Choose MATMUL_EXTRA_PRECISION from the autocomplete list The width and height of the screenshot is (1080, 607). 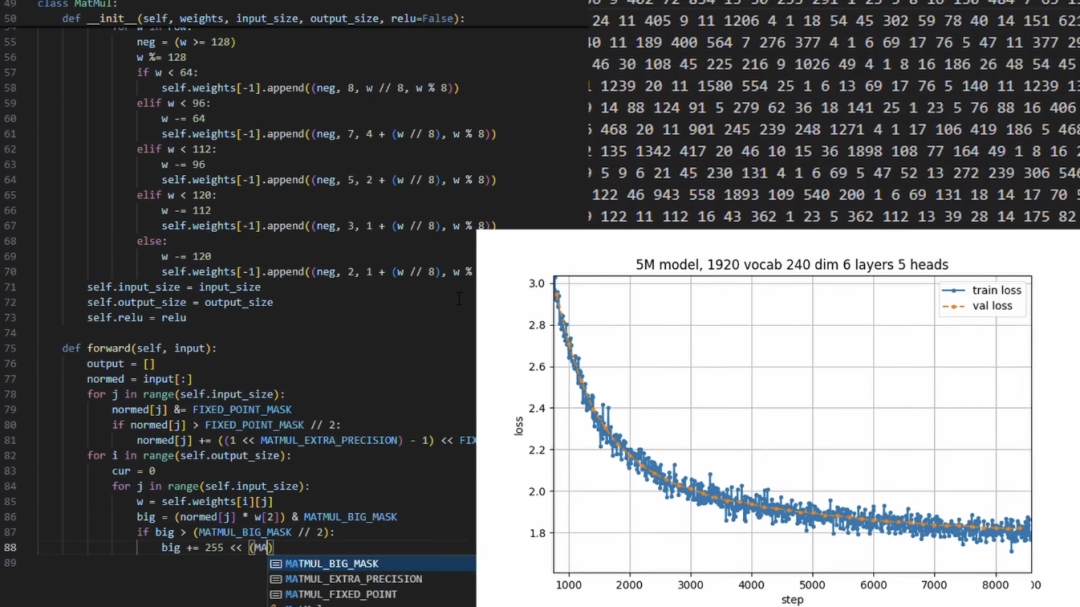click(353, 579)
